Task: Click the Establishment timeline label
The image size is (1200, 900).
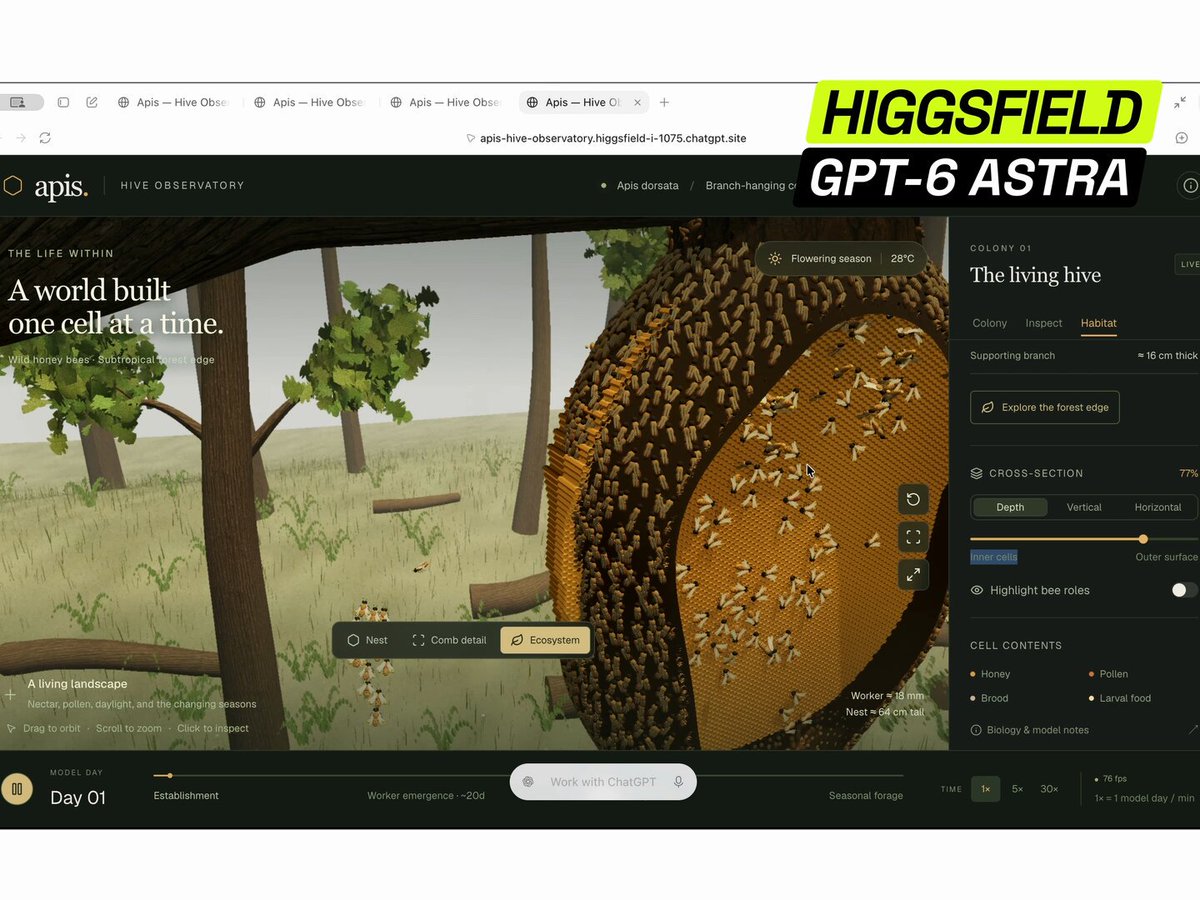Action: [186, 796]
